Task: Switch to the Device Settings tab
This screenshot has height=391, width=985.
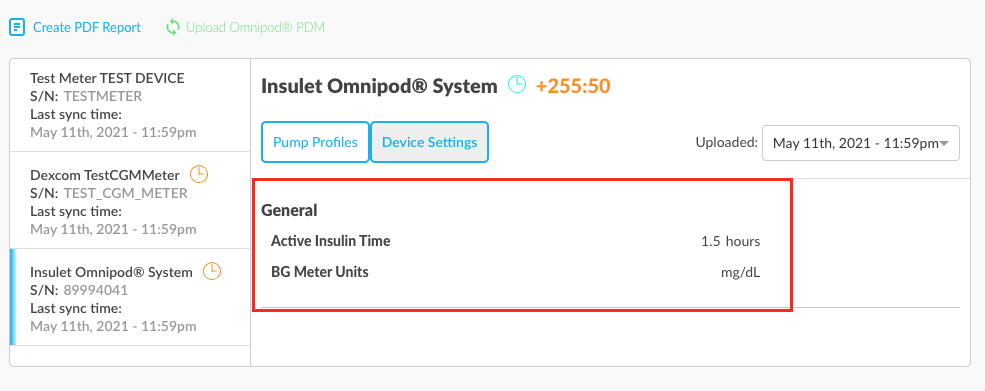Action: (x=430, y=142)
